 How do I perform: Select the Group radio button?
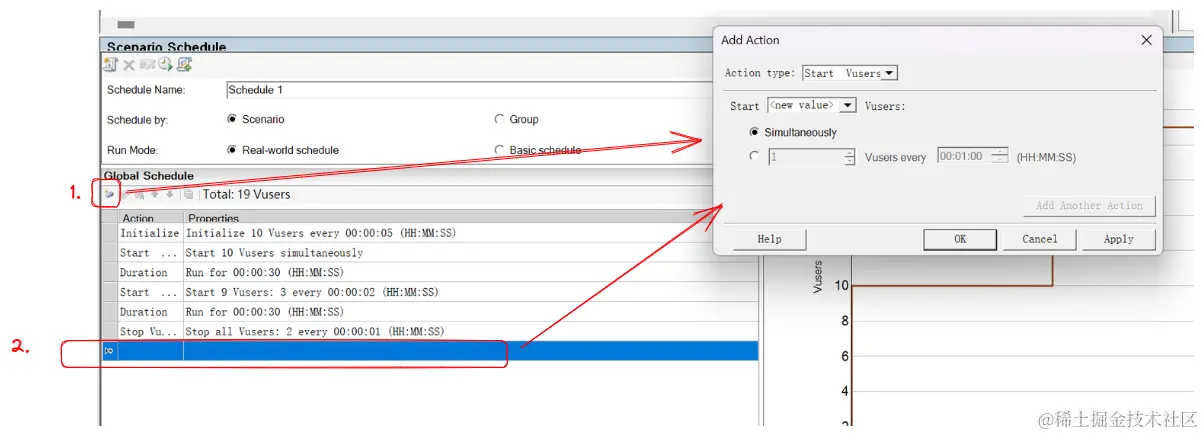tap(499, 119)
